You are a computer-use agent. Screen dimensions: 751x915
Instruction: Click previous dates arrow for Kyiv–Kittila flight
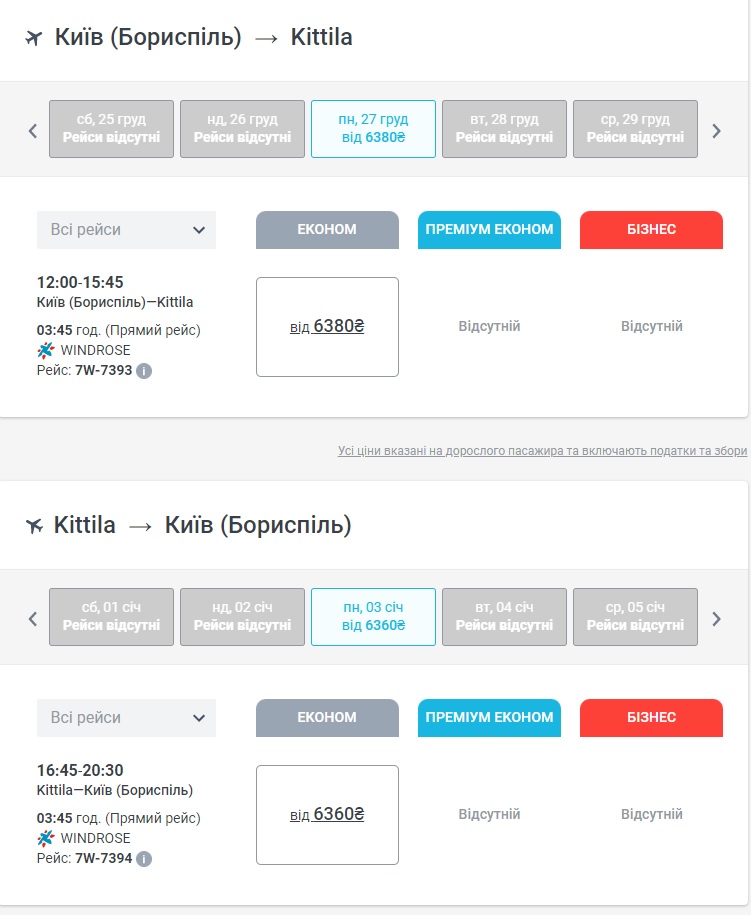(32, 130)
